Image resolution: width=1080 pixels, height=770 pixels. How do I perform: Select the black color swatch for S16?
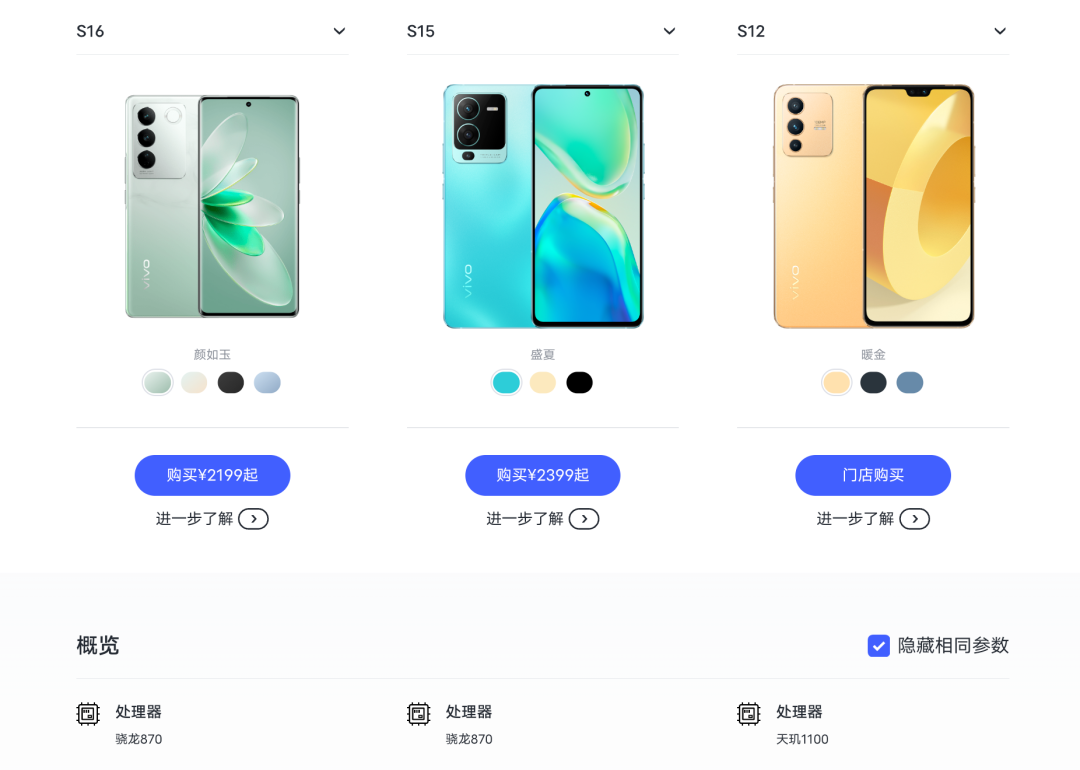[231, 382]
